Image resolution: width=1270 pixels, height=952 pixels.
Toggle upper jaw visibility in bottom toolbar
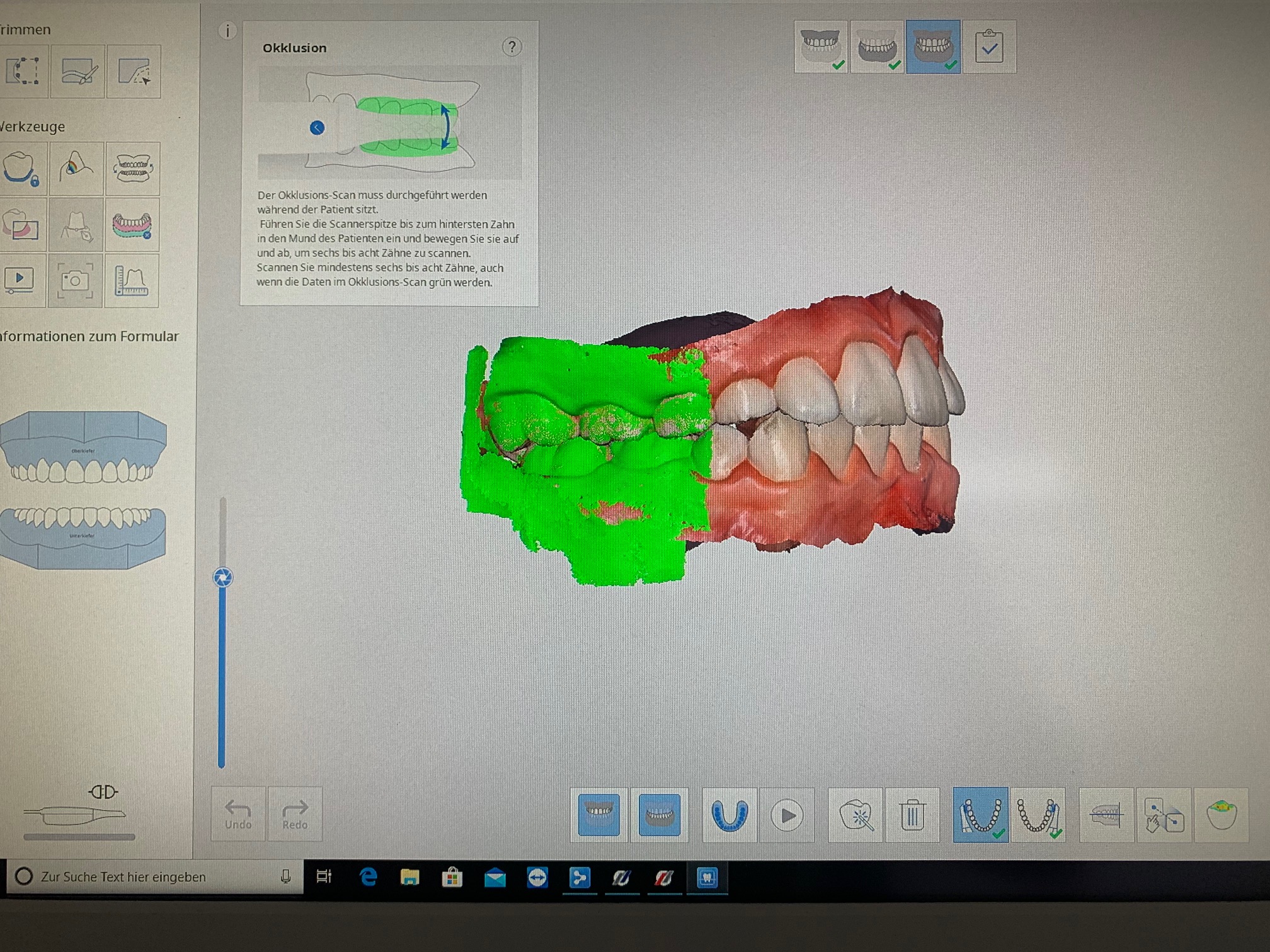coord(598,815)
